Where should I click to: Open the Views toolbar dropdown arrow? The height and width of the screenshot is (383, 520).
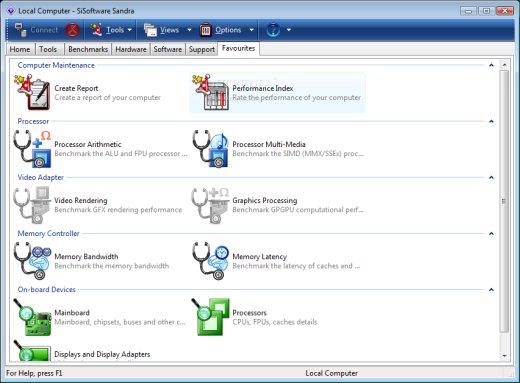[x=189, y=30]
